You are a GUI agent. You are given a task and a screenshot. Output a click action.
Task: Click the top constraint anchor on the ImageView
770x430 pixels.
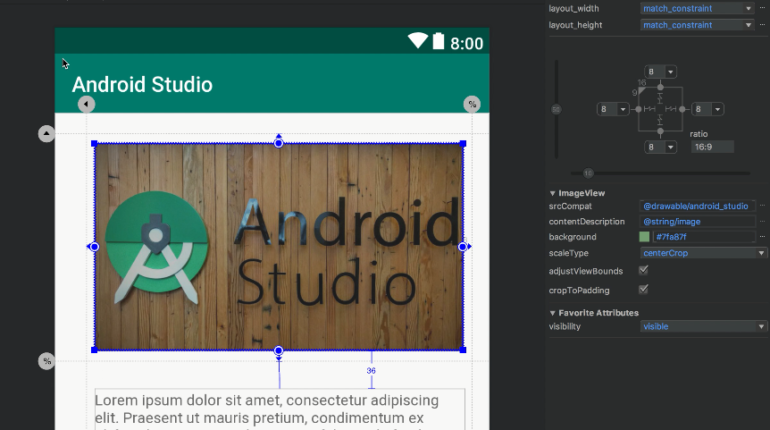pos(278,143)
